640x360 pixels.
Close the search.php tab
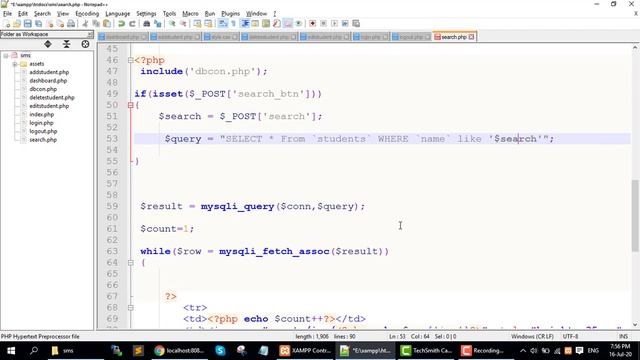(471, 37)
